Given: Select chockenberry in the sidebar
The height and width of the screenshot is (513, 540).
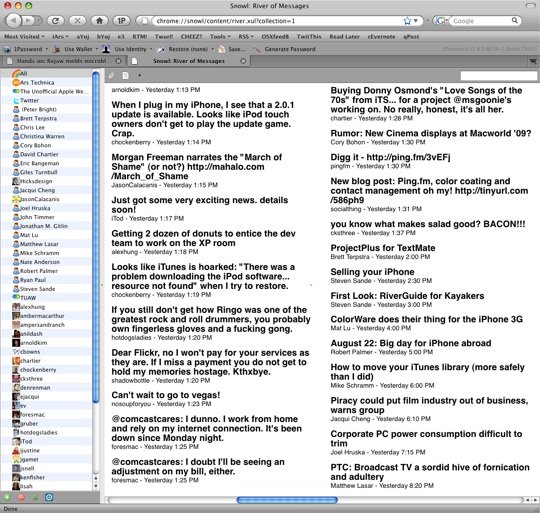Looking at the screenshot, I should [46, 369].
